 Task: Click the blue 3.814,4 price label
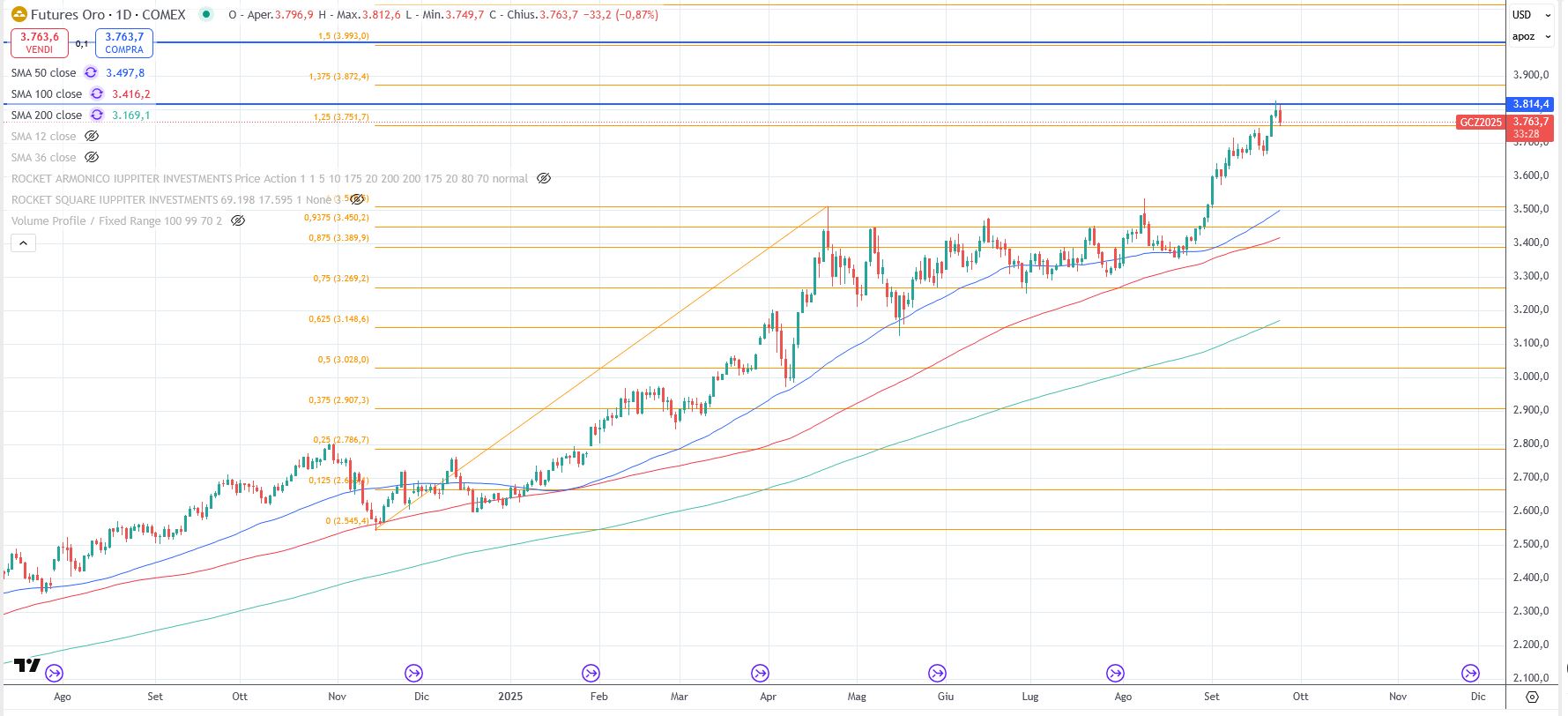point(1530,104)
